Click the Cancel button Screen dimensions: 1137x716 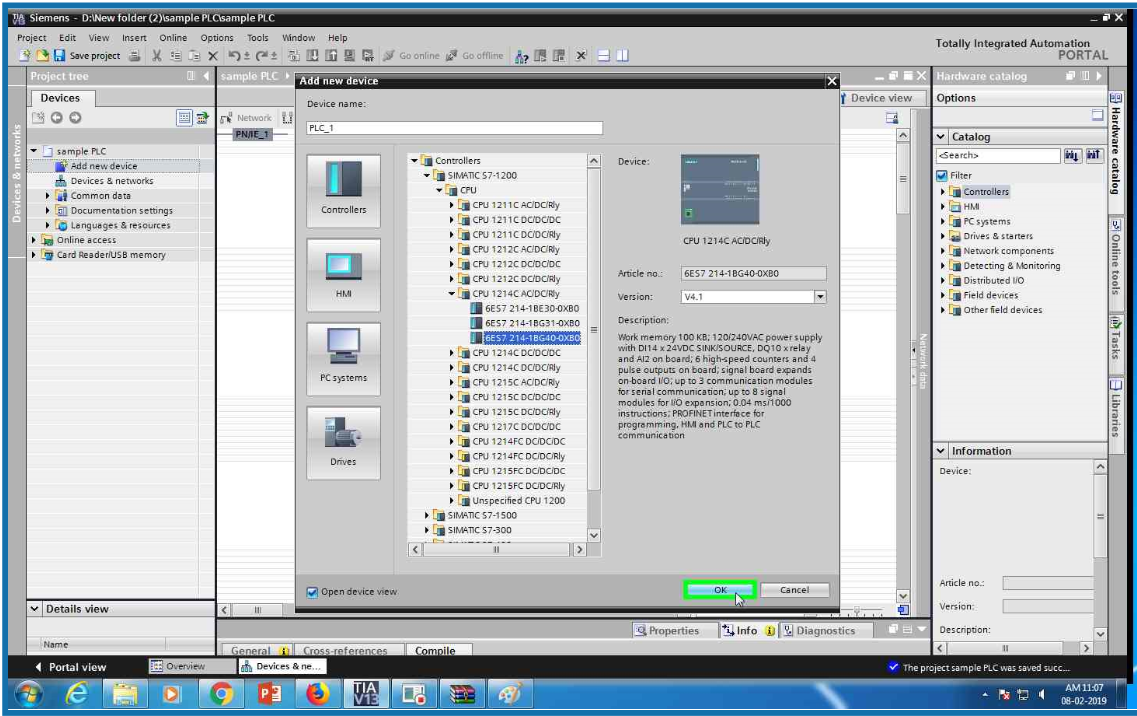click(795, 590)
